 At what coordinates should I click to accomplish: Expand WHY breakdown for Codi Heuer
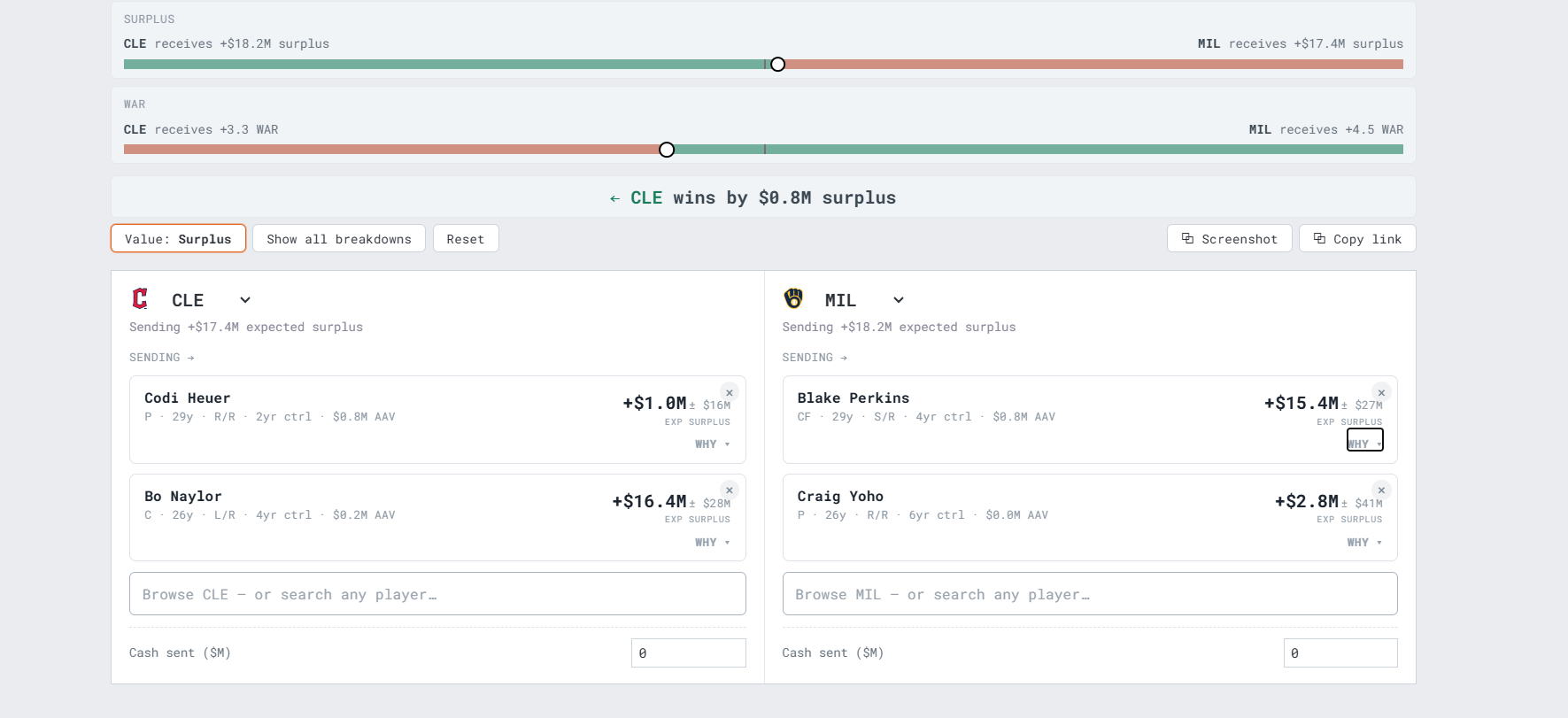click(x=713, y=444)
